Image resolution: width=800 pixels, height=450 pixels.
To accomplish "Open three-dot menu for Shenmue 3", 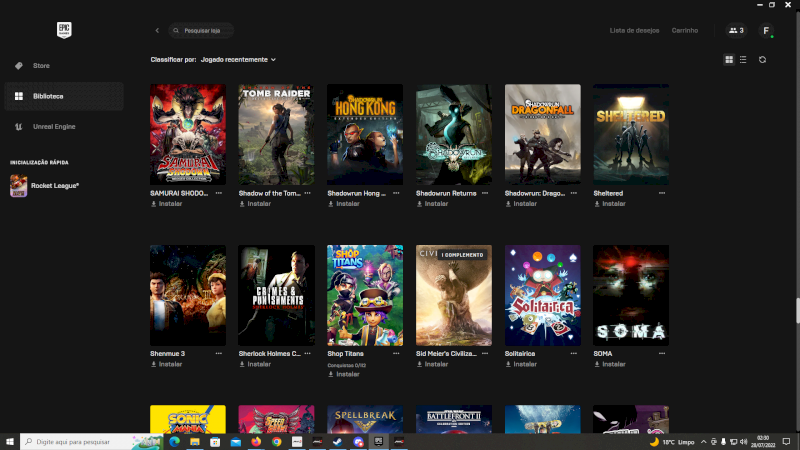I will coord(218,353).
